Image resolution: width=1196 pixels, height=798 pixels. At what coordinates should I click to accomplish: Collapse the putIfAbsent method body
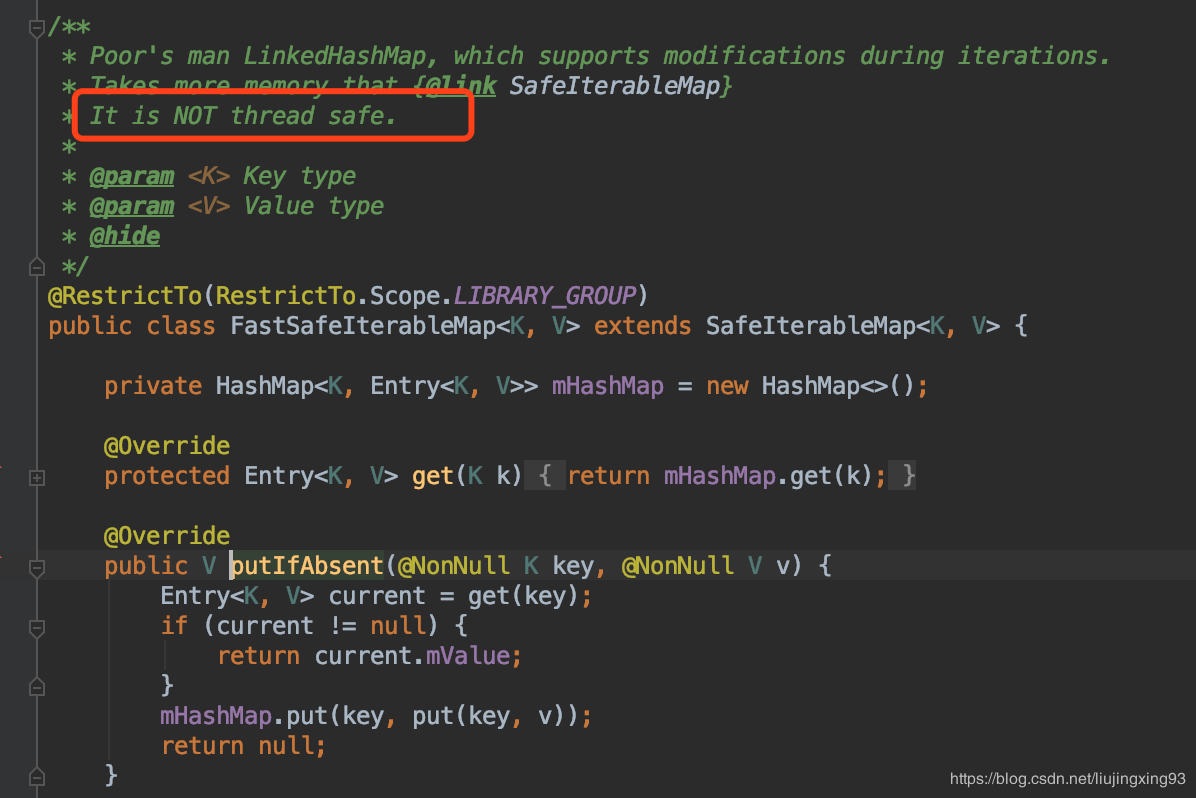click(x=36, y=568)
